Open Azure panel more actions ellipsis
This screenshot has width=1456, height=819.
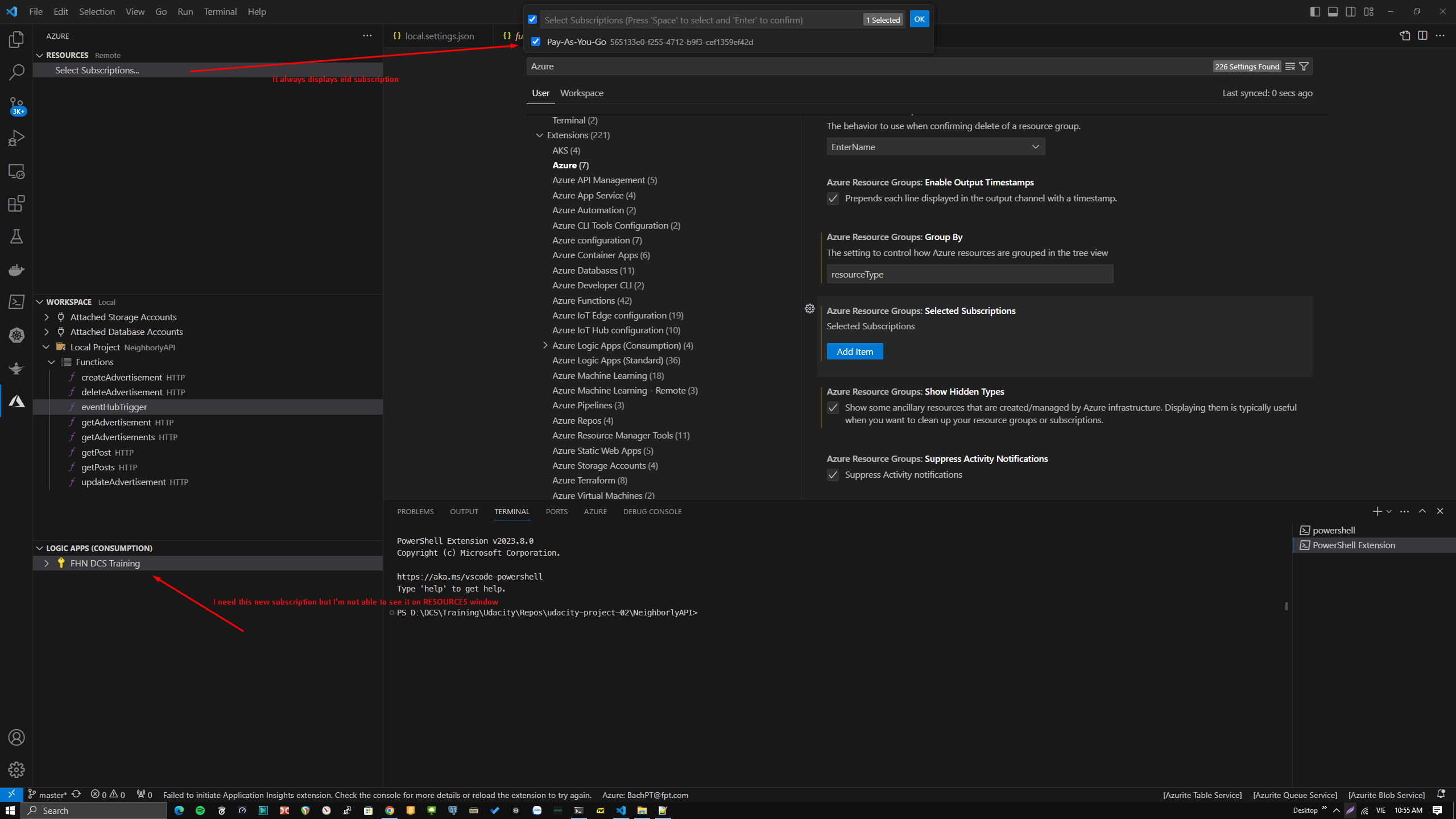coord(367,36)
